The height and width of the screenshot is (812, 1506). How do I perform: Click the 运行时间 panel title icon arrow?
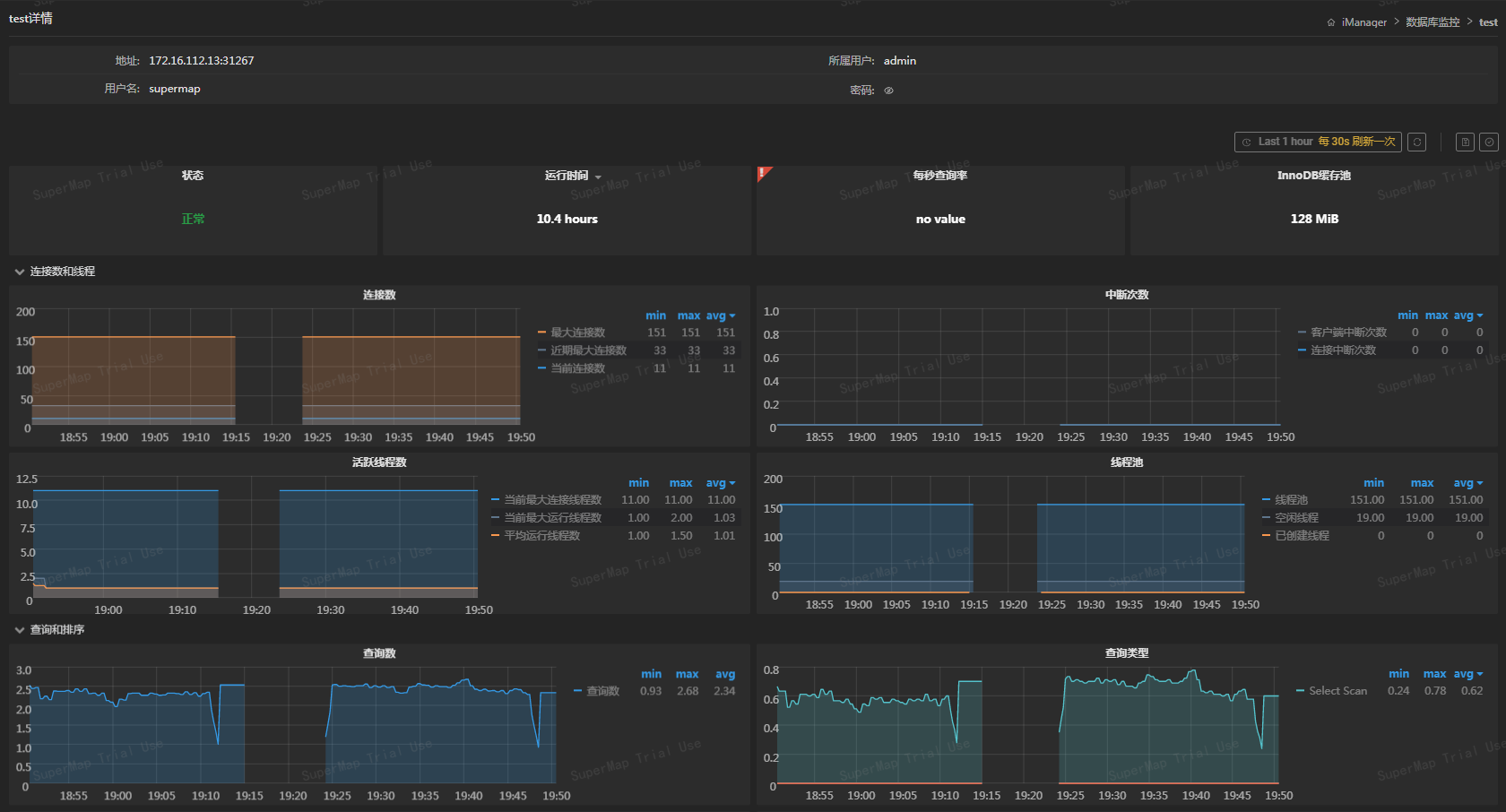pyautogui.click(x=598, y=177)
